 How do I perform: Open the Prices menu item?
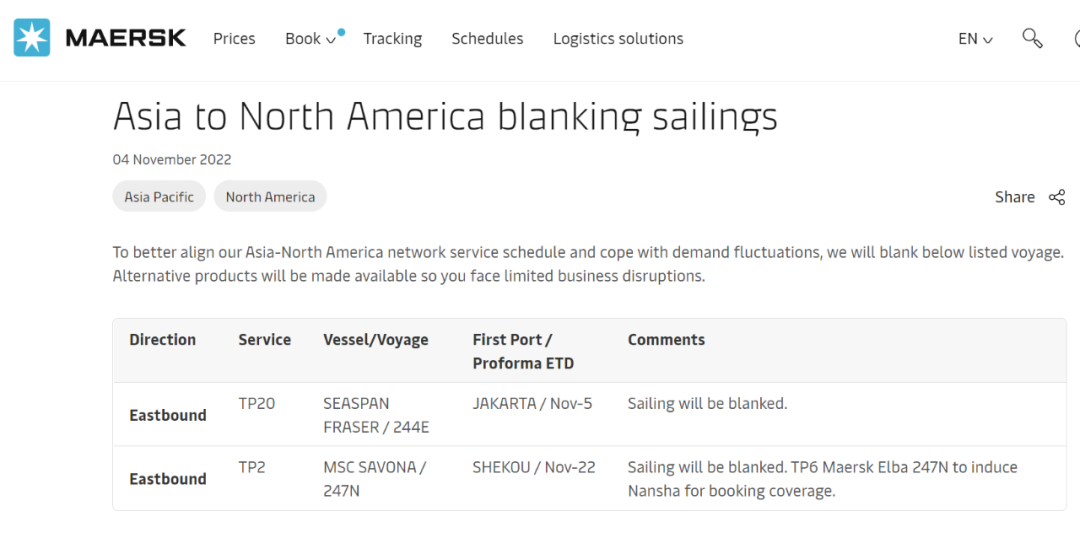(234, 39)
